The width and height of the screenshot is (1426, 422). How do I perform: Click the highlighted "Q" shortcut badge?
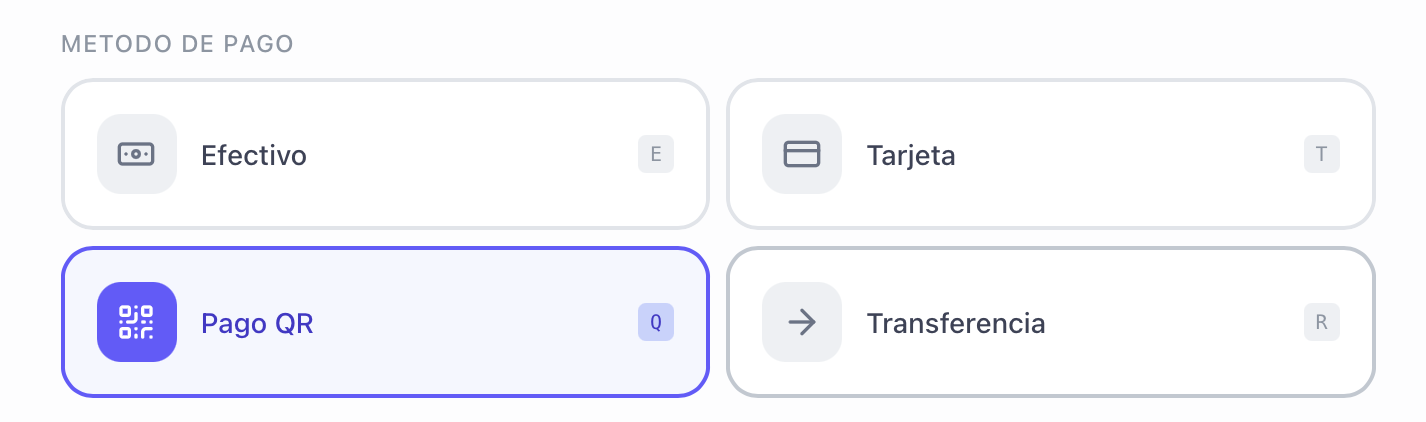tap(656, 322)
